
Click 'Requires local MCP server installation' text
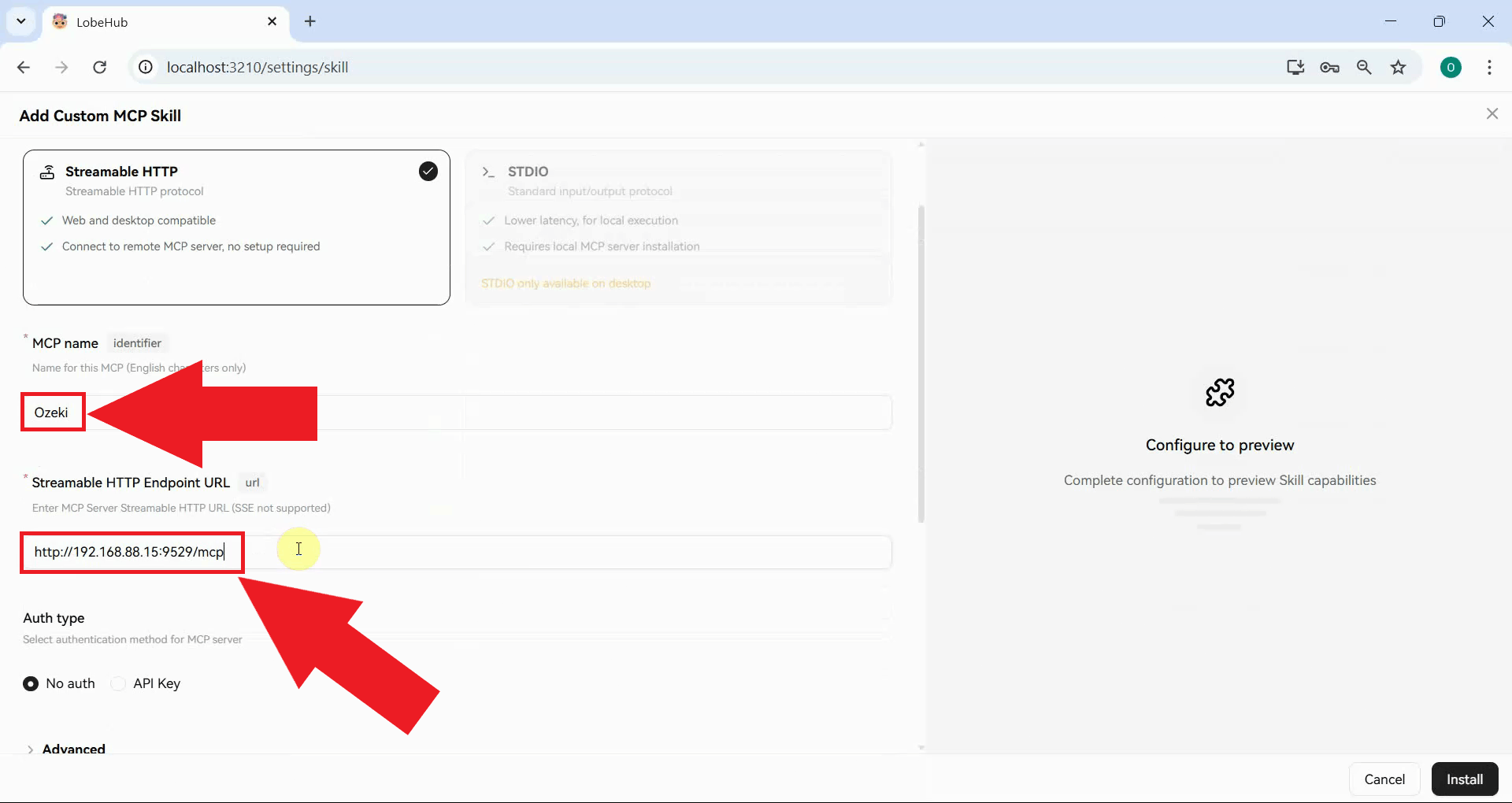point(602,246)
